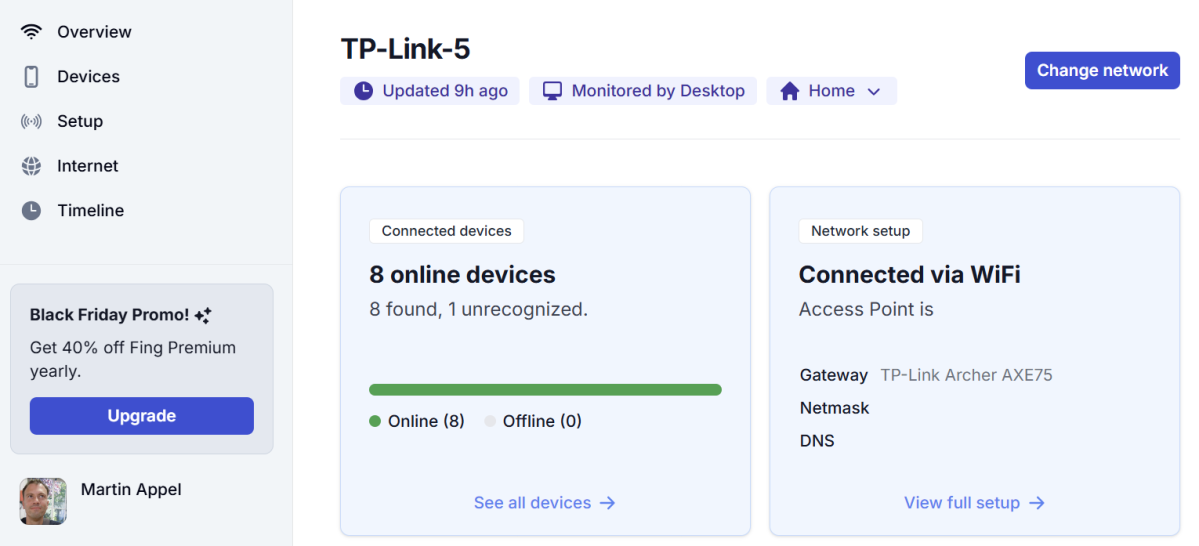The image size is (1199, 546).
Task: Open the Devices sidebar menu item
Action: click(x=88, y=77)
